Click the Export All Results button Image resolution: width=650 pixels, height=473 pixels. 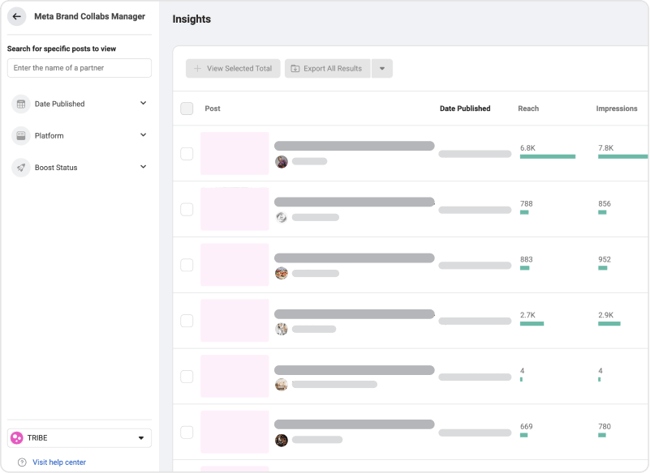327,69
